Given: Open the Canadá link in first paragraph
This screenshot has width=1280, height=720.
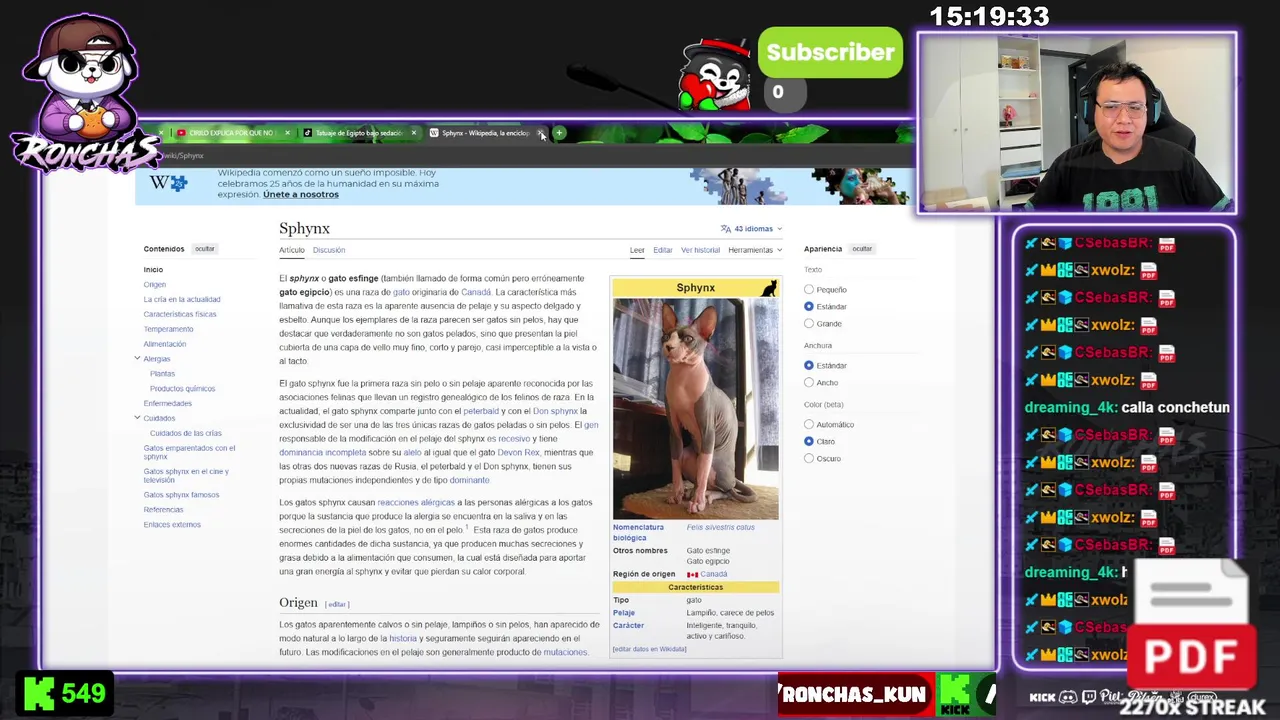Looking at the screenshot, I should pos(476,292).
